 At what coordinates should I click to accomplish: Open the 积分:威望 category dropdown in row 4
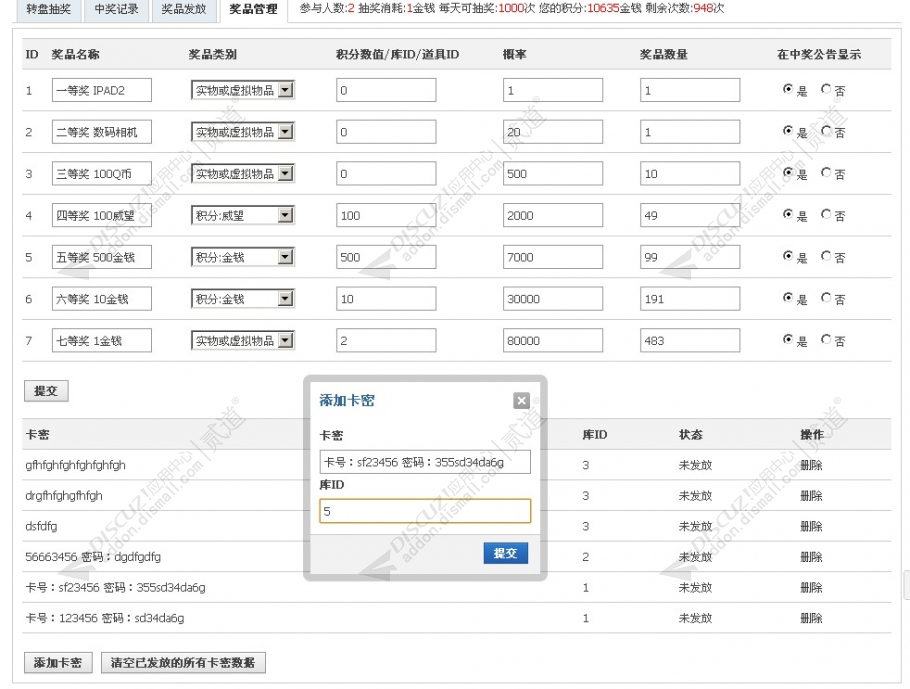coord(285,215)
